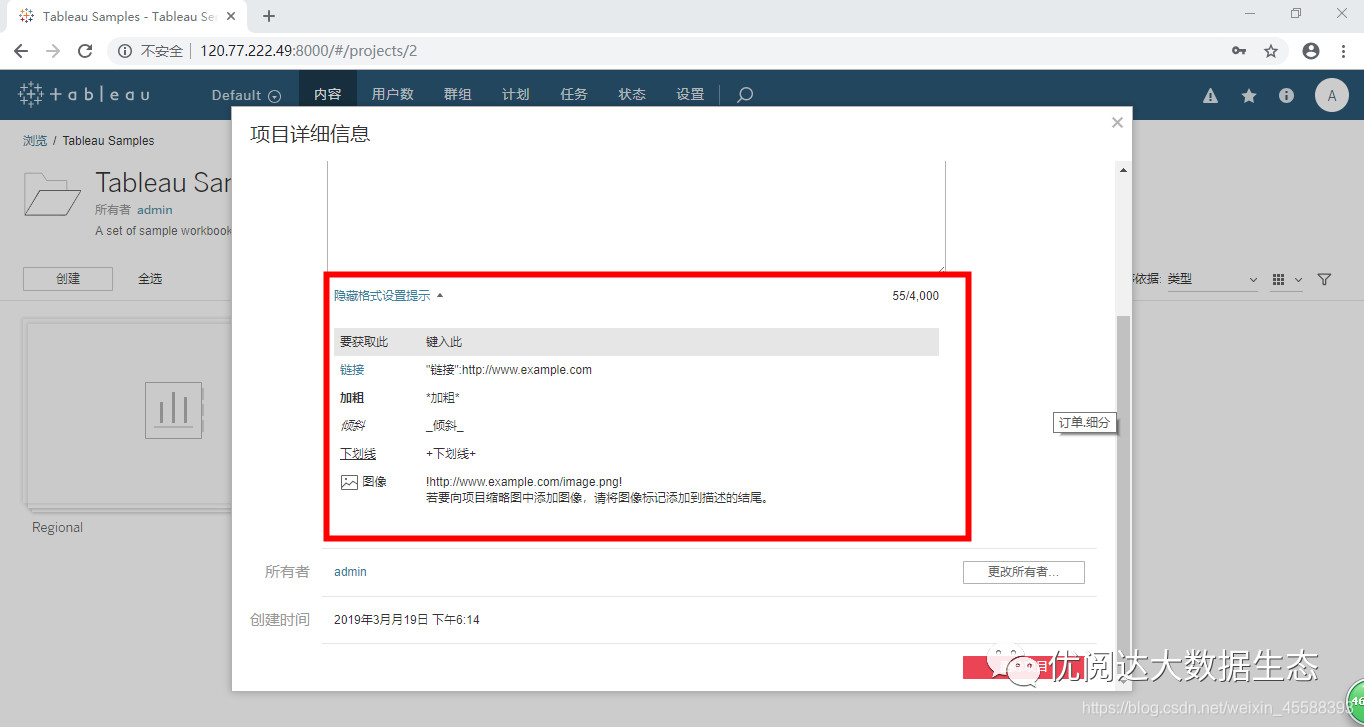Image resolution: width=1364 pixels, height=727 pixels.
Task: Click the Regional workbook label
Action: coord(57,528)
